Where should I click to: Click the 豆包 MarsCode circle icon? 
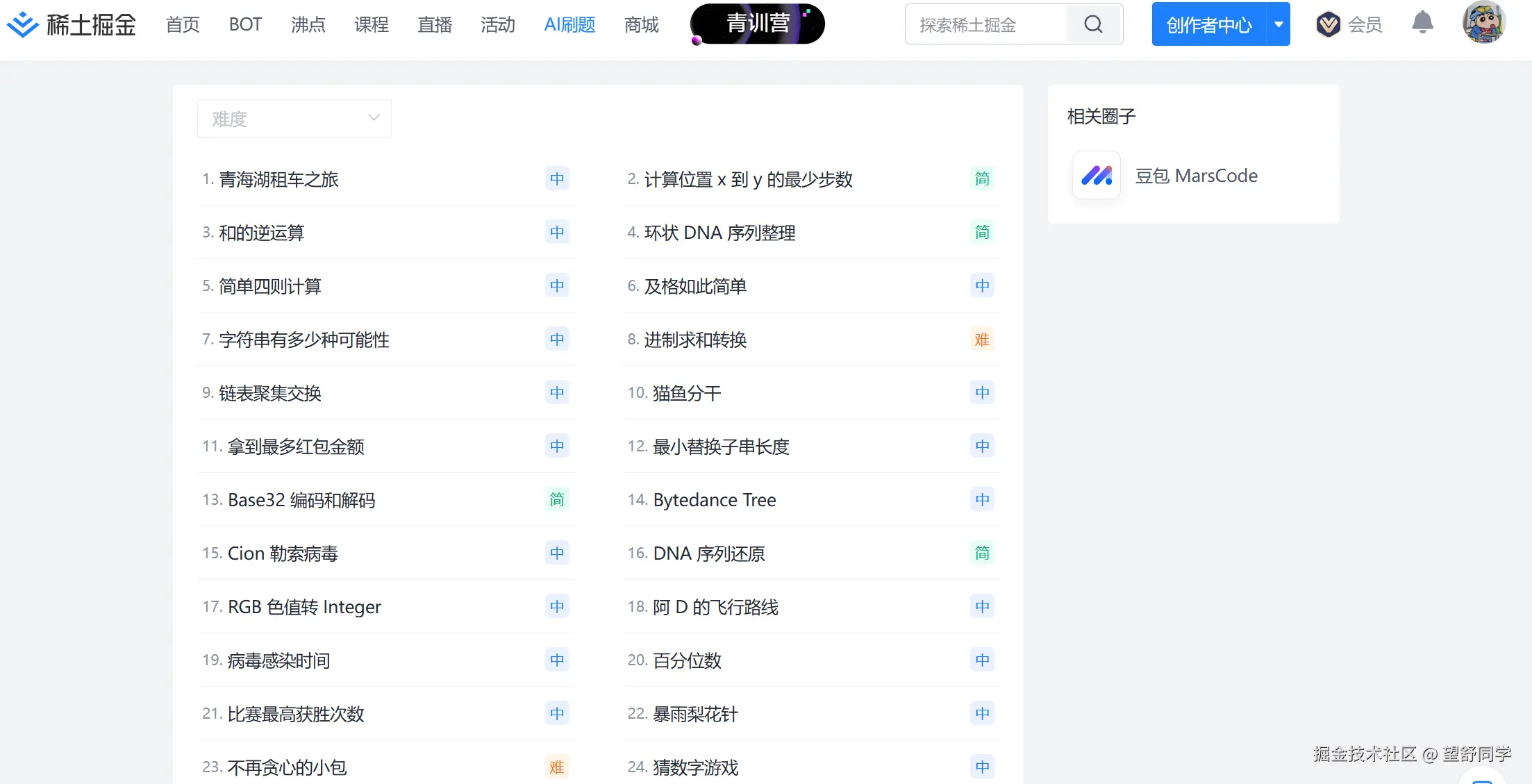(1096, 175)
